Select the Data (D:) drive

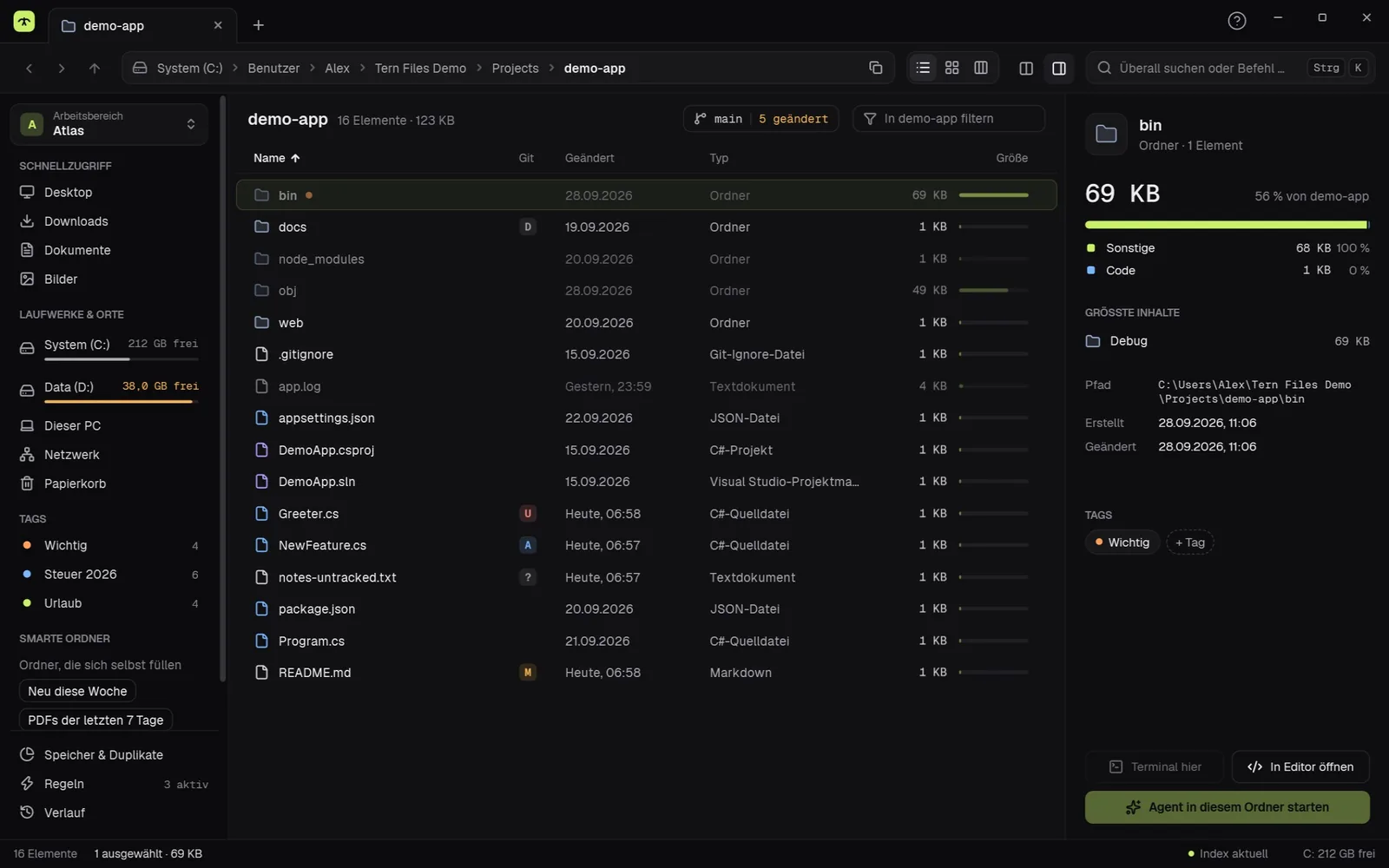(109, 390)
